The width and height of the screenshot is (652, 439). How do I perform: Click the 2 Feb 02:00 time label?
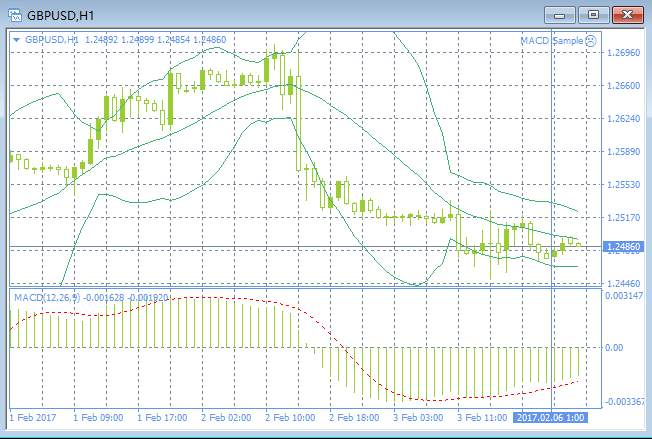226,417
